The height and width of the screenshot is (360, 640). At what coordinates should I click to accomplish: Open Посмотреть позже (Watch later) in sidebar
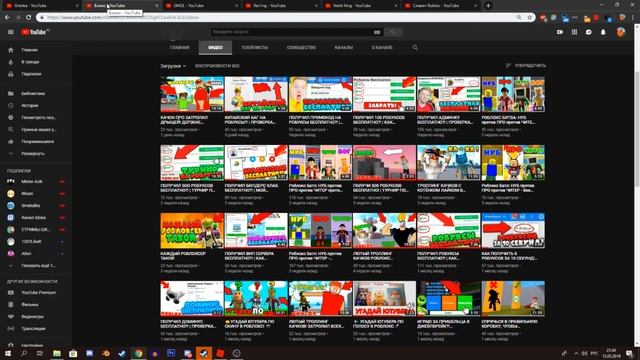[36, 118]
